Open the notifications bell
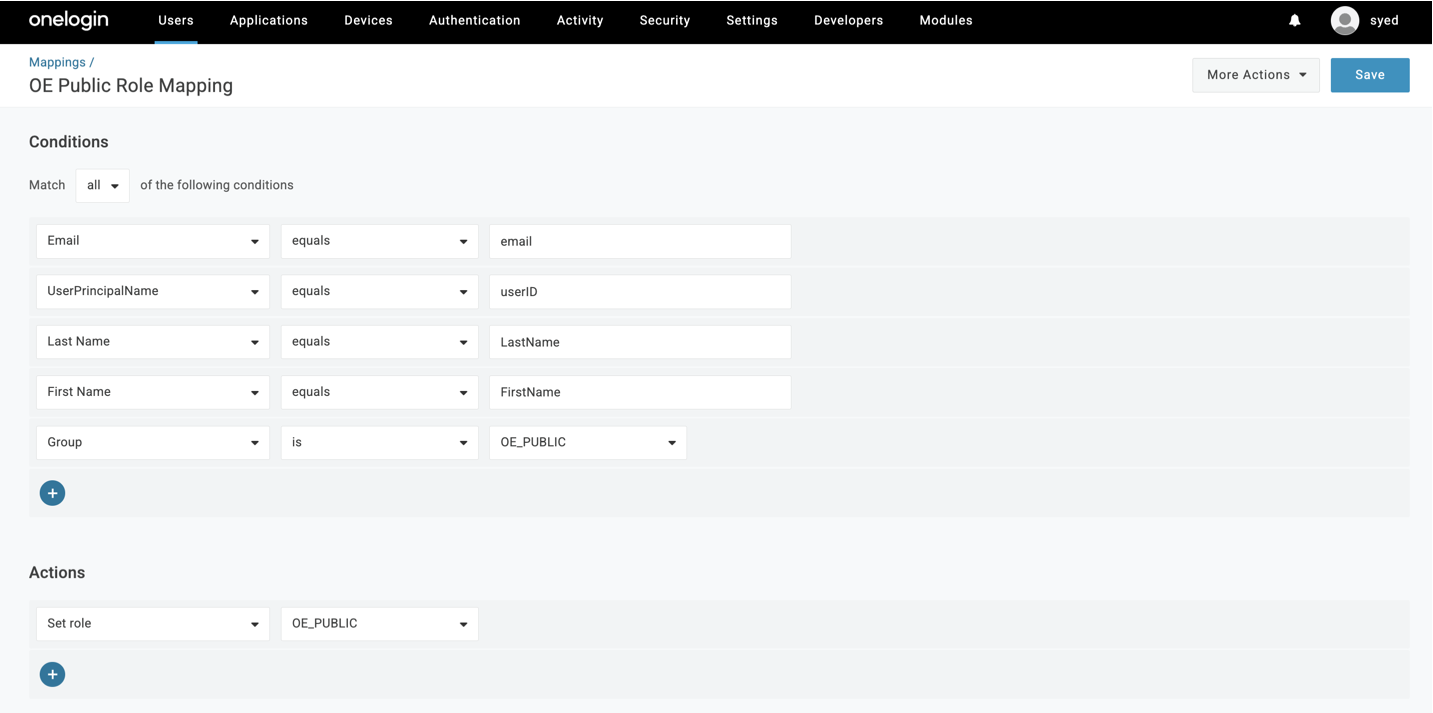 point(1295,20)
